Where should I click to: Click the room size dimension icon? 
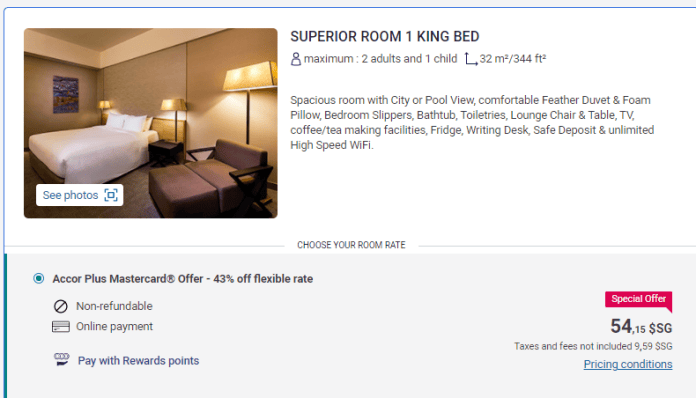[x=471, y=59]
